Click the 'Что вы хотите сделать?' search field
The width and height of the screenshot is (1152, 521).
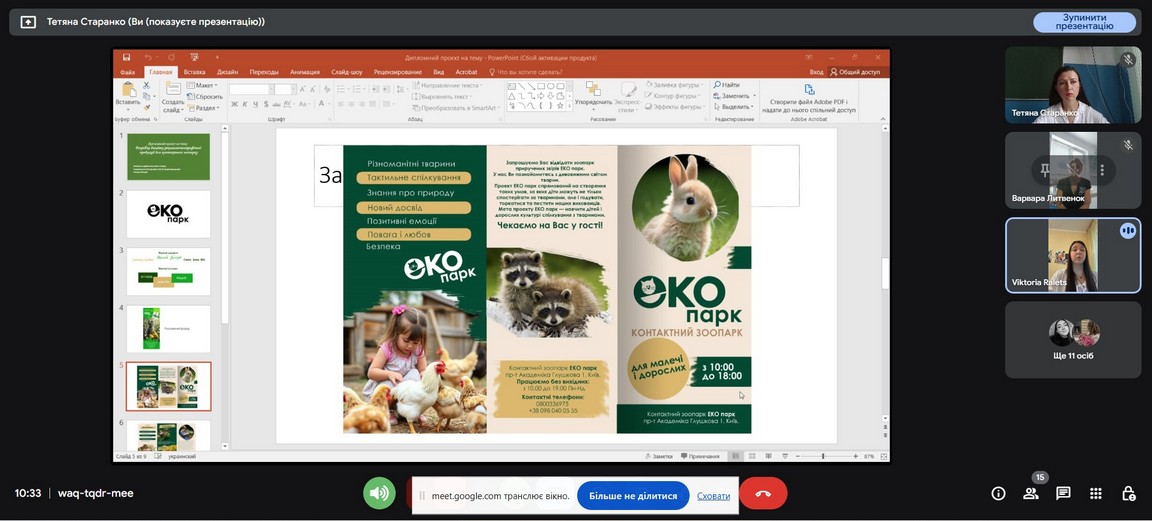coord(525,72)
